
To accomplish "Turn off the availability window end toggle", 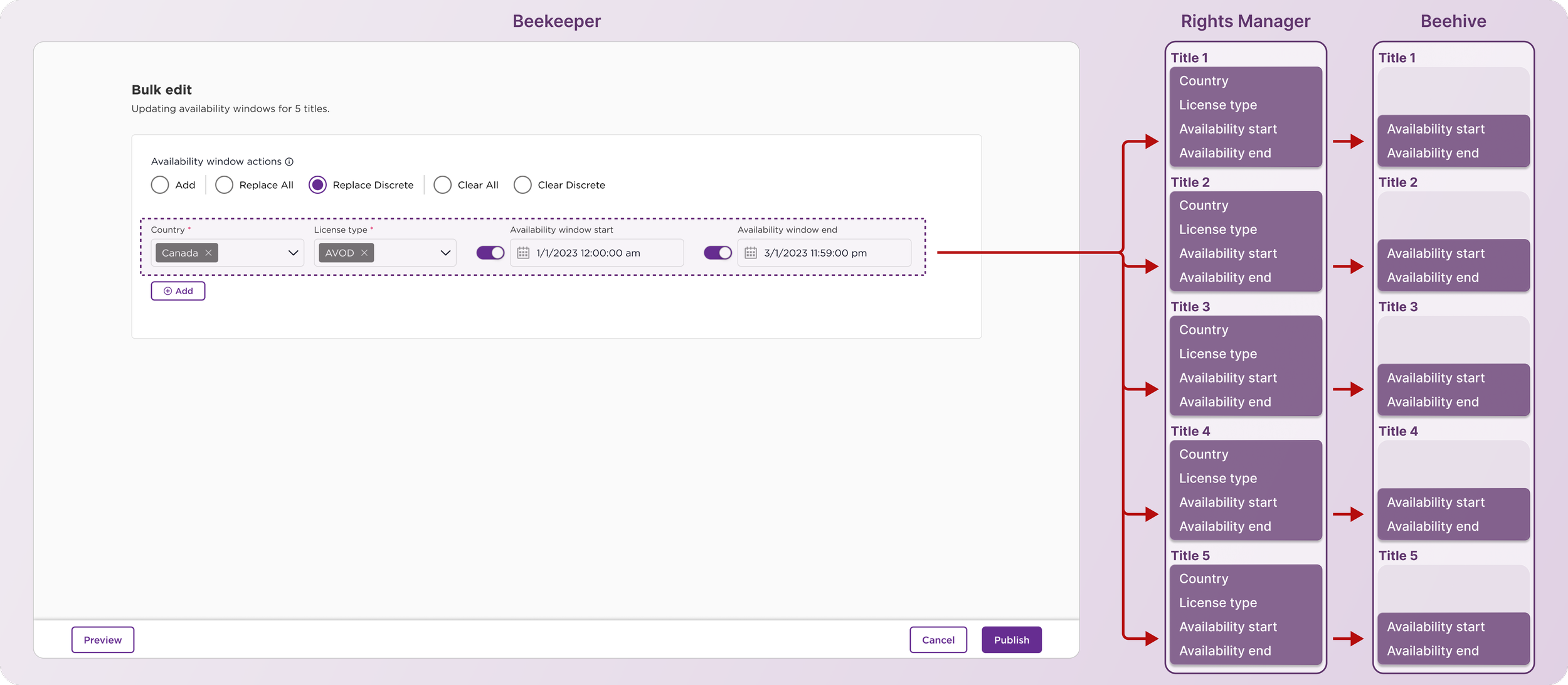I will coord(718,253).
